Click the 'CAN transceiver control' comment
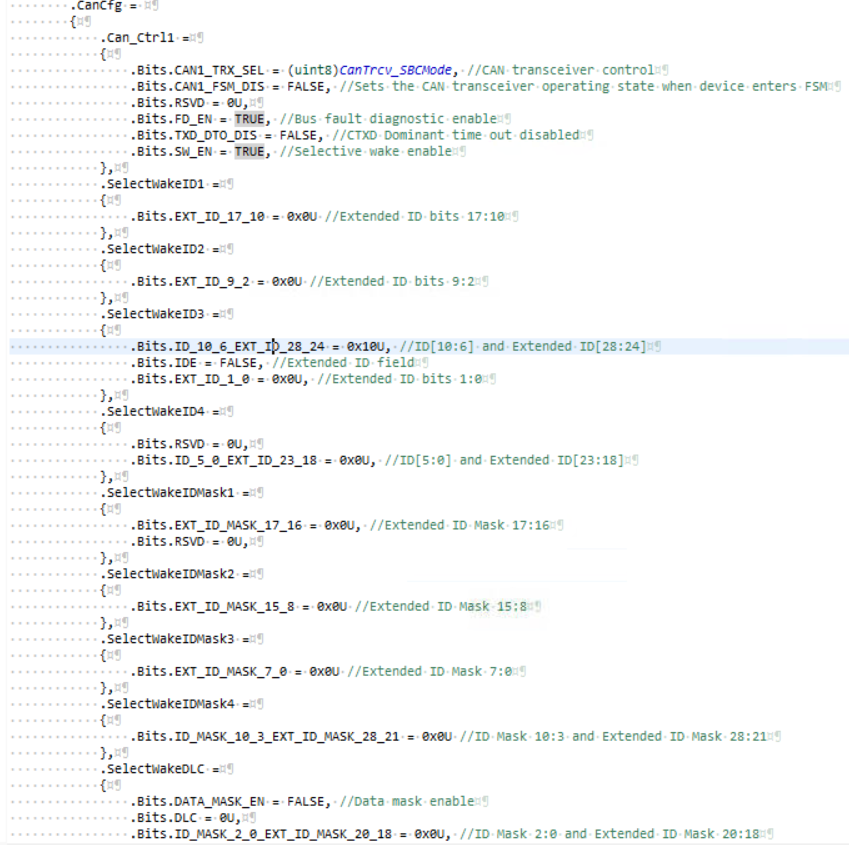849x845 pixels. [x=561, y=70]
